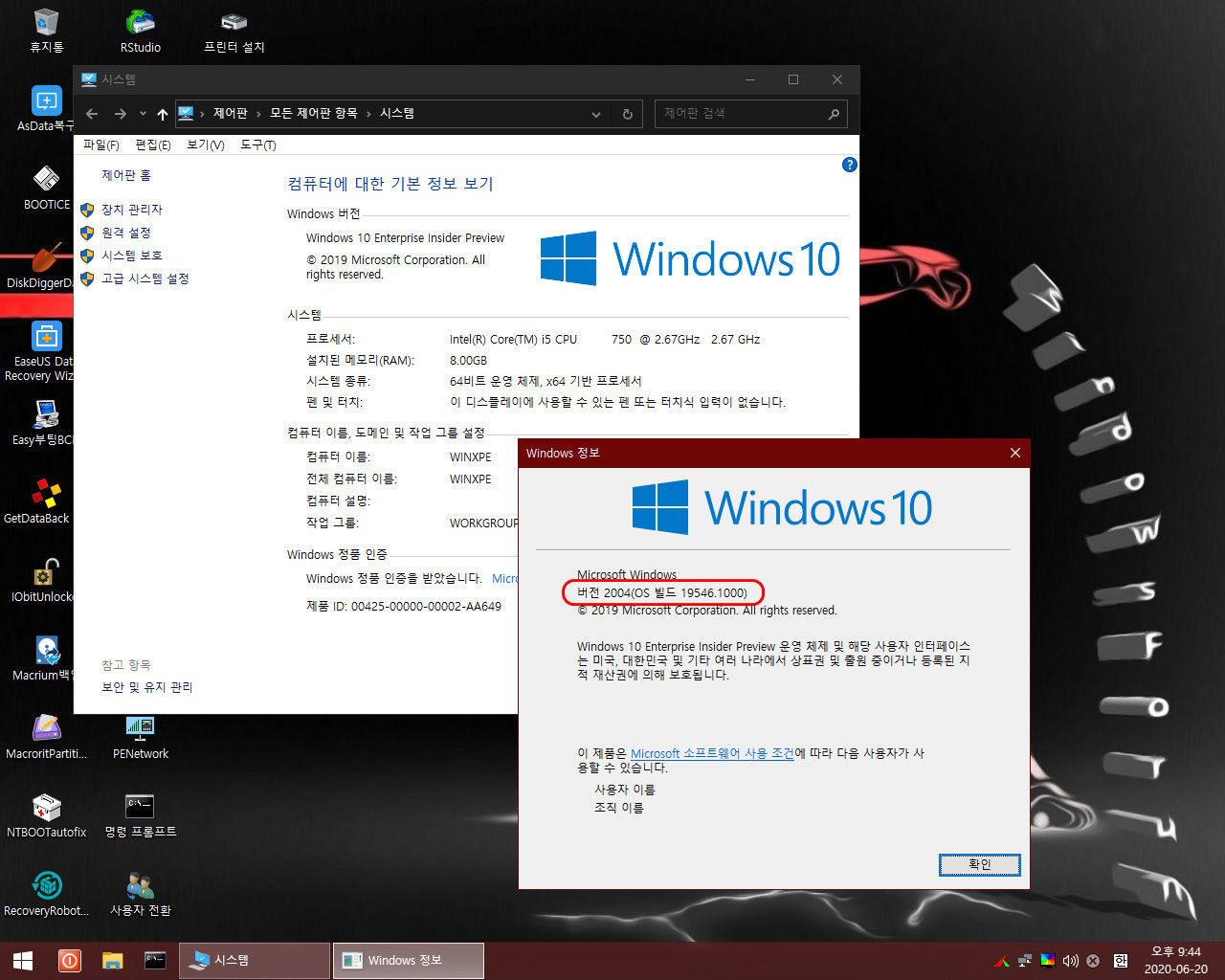1225x980 pixels.
Task: Launch GetDataBack from the desktop
Action: (38, 501)
